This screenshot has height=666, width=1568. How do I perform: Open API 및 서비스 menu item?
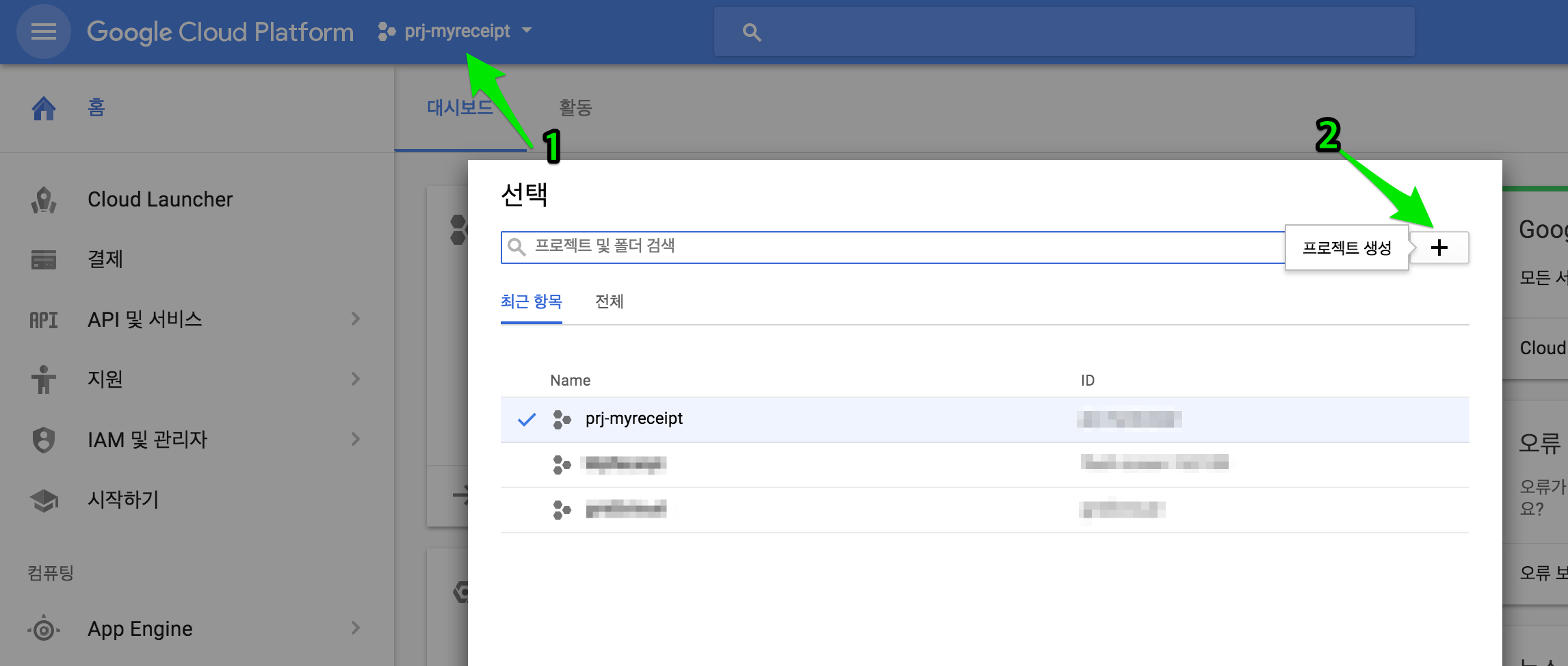click(x=145, y=319)
